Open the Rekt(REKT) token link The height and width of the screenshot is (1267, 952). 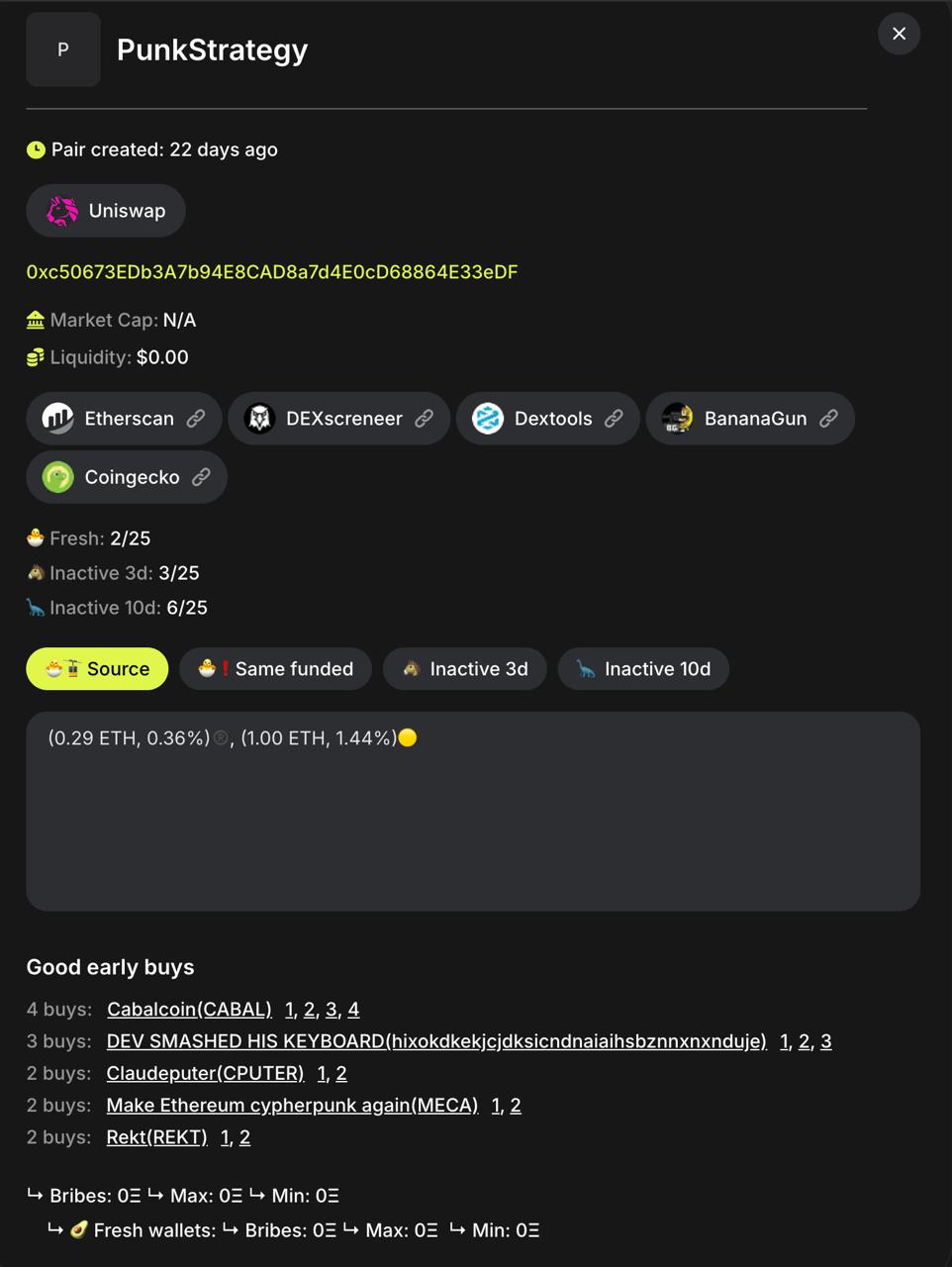pos(156,1137)
